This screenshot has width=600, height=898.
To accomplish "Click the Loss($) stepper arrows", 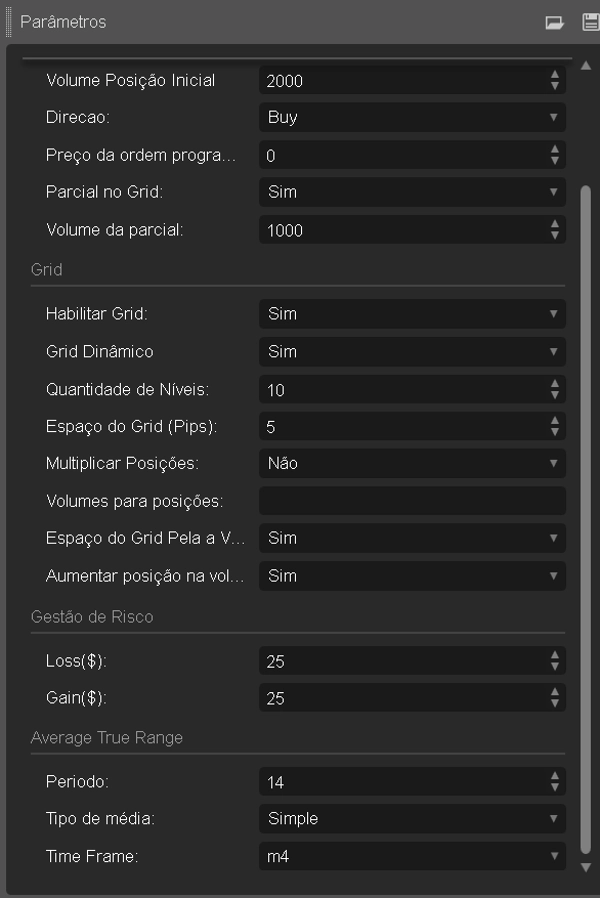I will coord(554,661).
